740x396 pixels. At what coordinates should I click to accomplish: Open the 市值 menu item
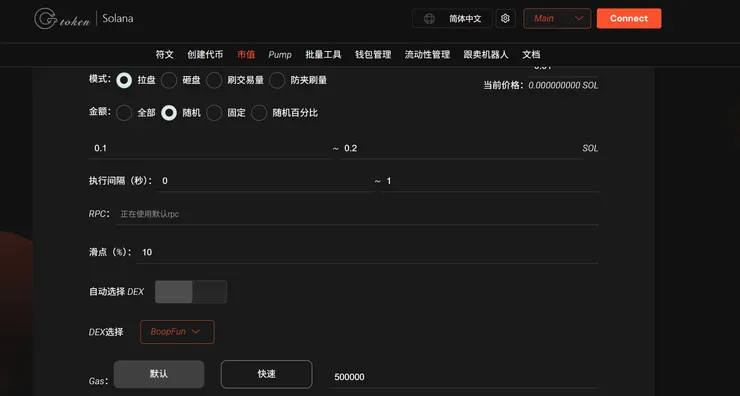[246, 55]
